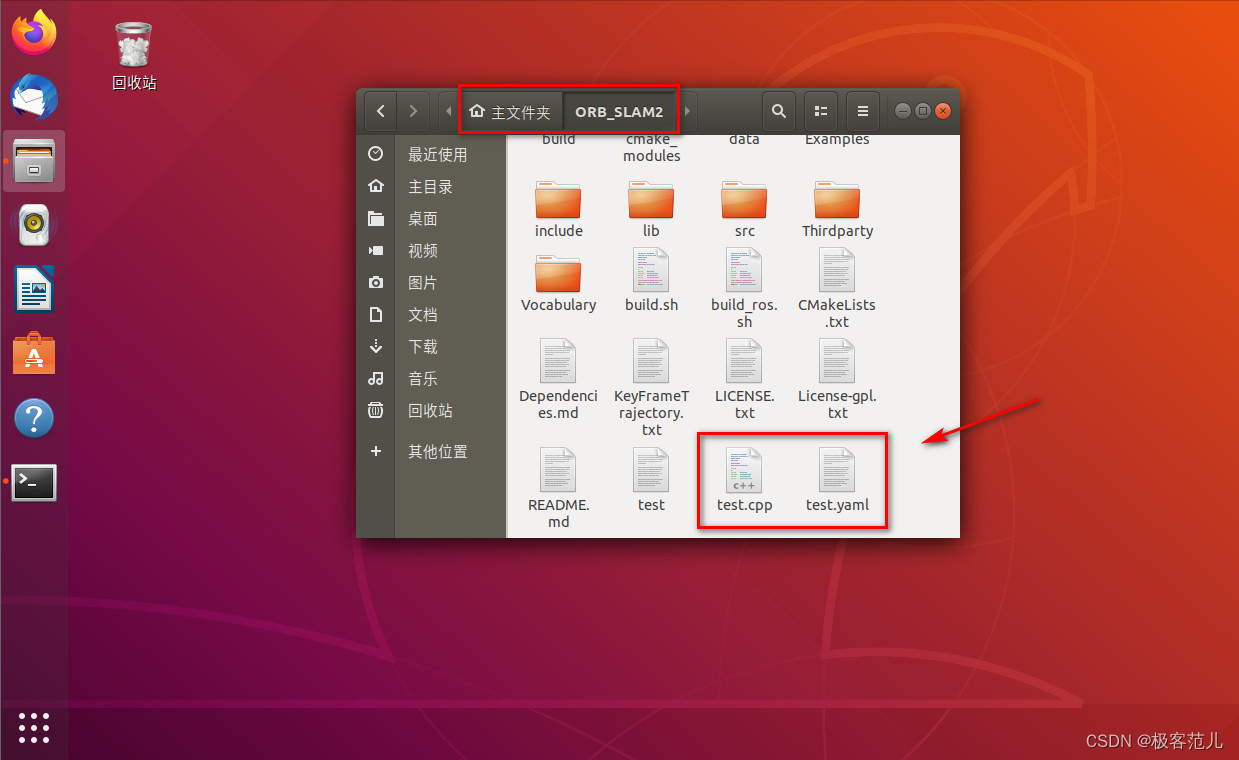This screenshot has height=760, width=1239.
Task: Open Terminal from the dock
Action: [34, 482]
